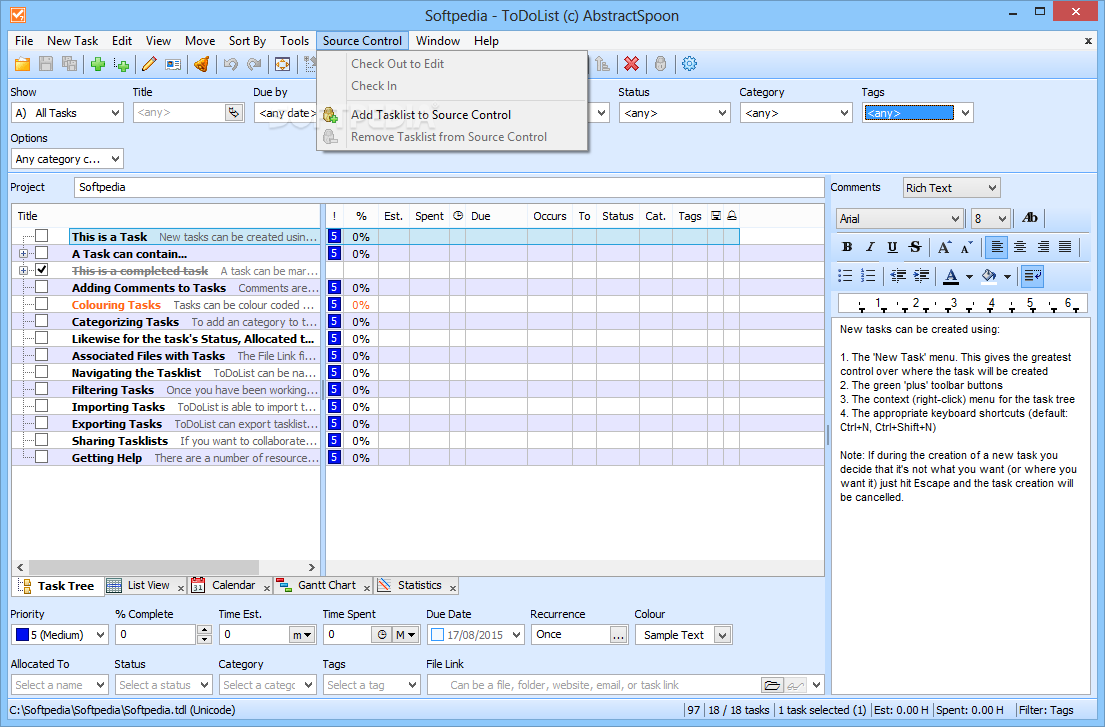Viewport: 1105px width, 727px height.
Task: Click the File Link browse folder button
Action: click(772, 685)
